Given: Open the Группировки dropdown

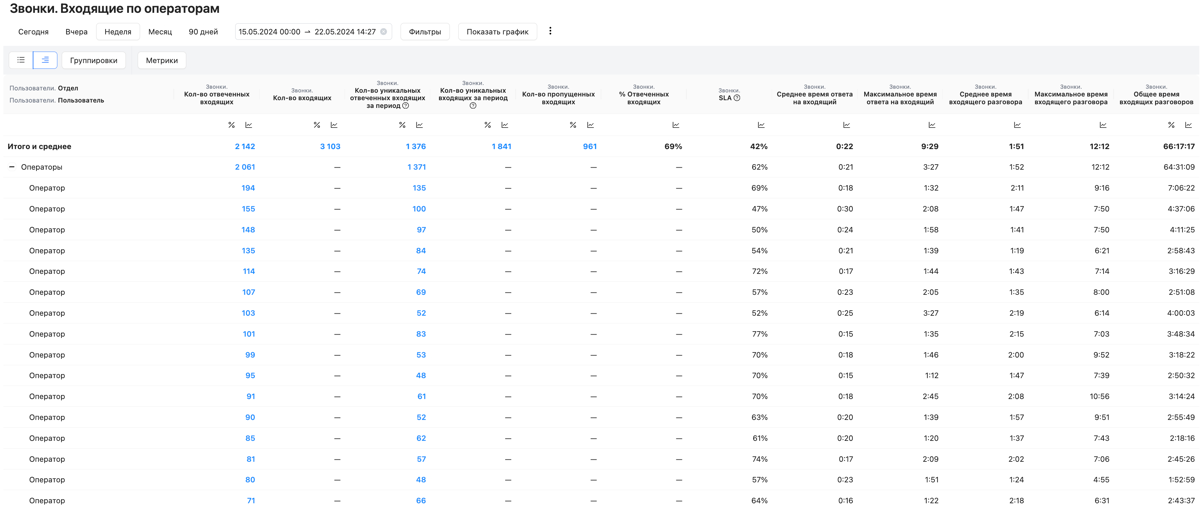Looking at the screenshot, I should click(94, 60).
